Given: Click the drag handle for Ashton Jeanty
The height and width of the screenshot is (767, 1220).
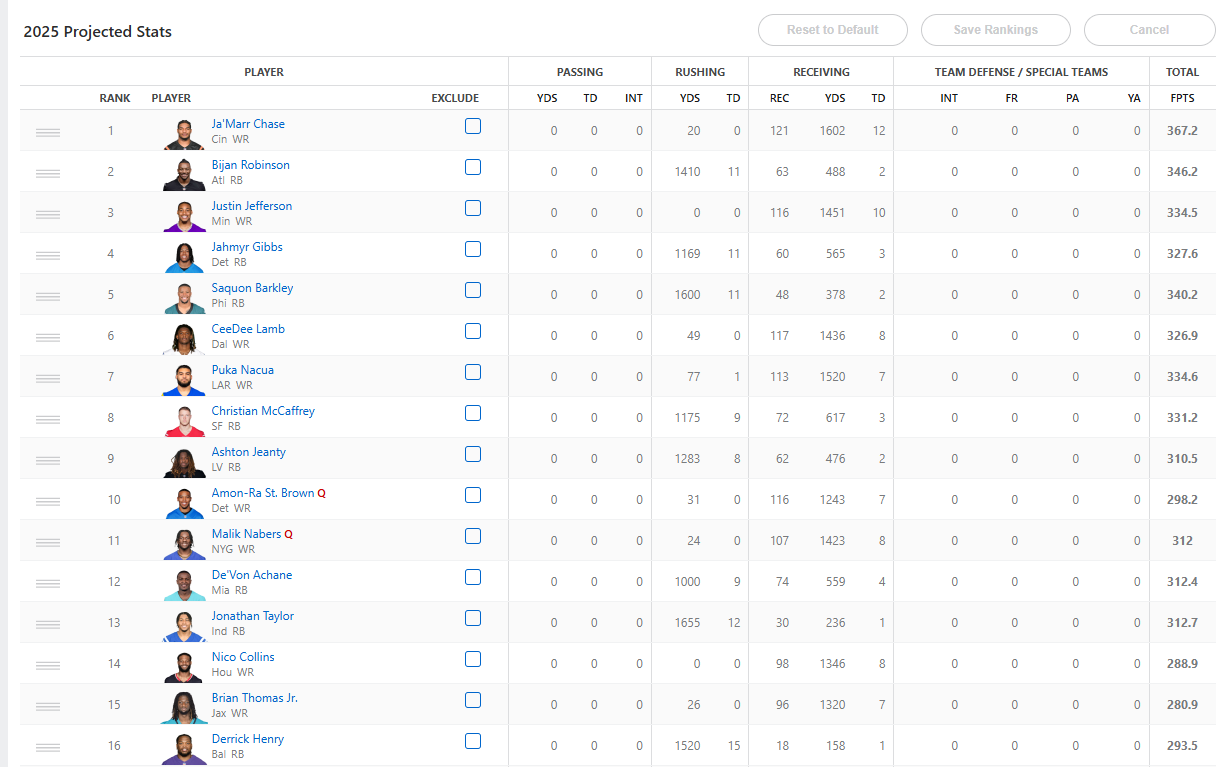Looking at the screenshot, I should [48, 460].
